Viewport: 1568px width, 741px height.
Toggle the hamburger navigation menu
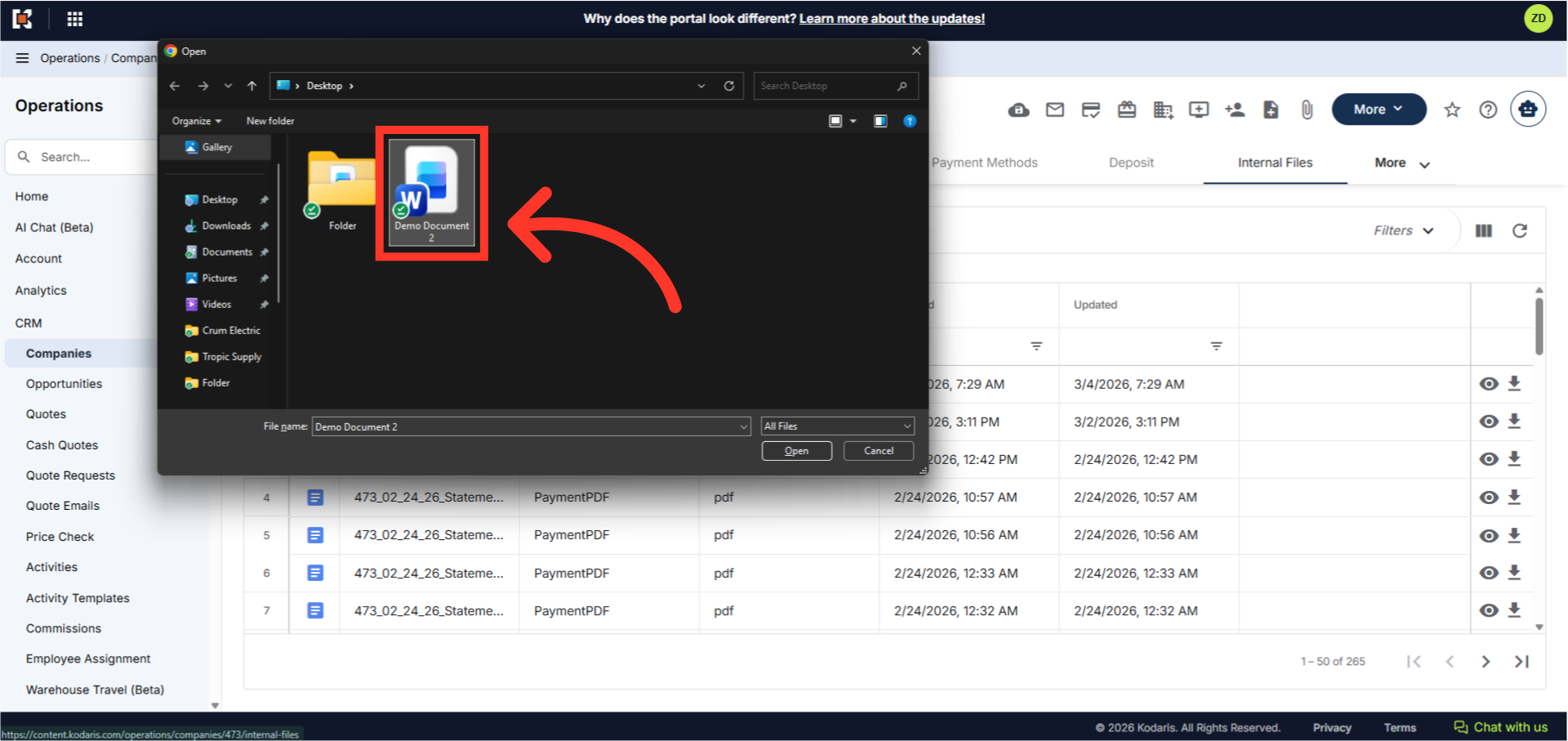22,58
